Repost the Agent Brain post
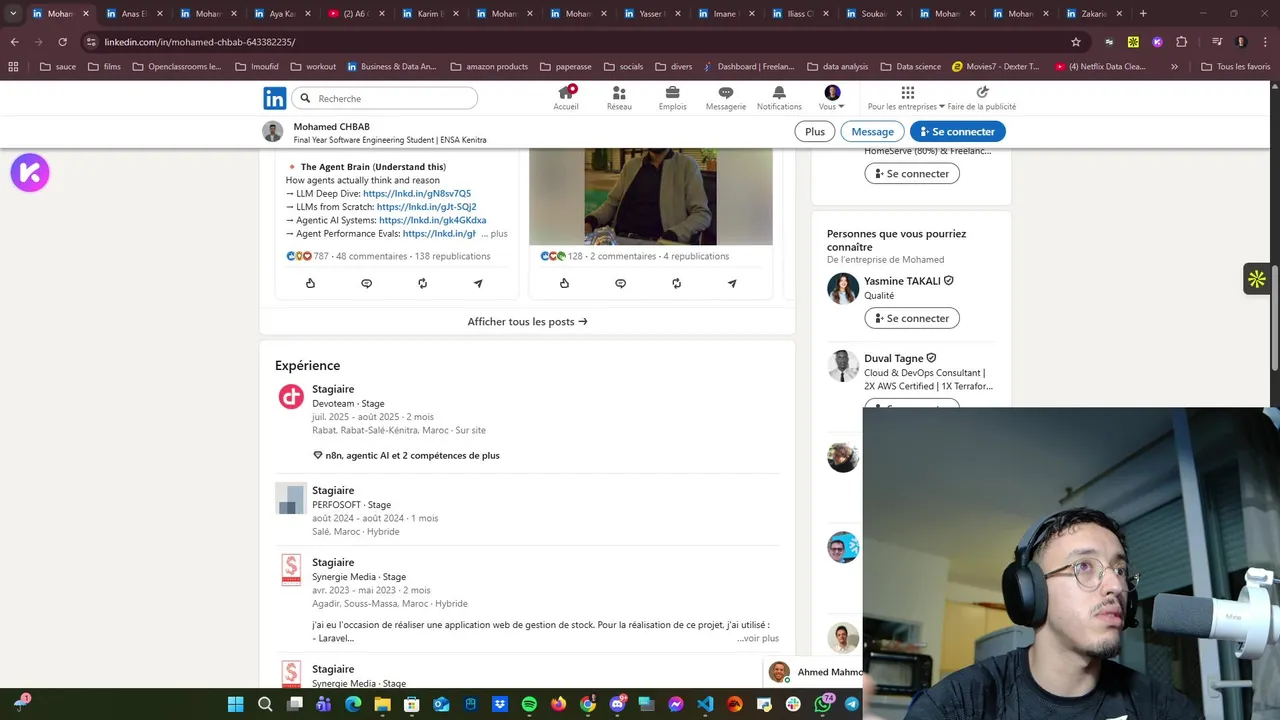The width and height of the screenshot is (1280, 720). pos(422,283)
